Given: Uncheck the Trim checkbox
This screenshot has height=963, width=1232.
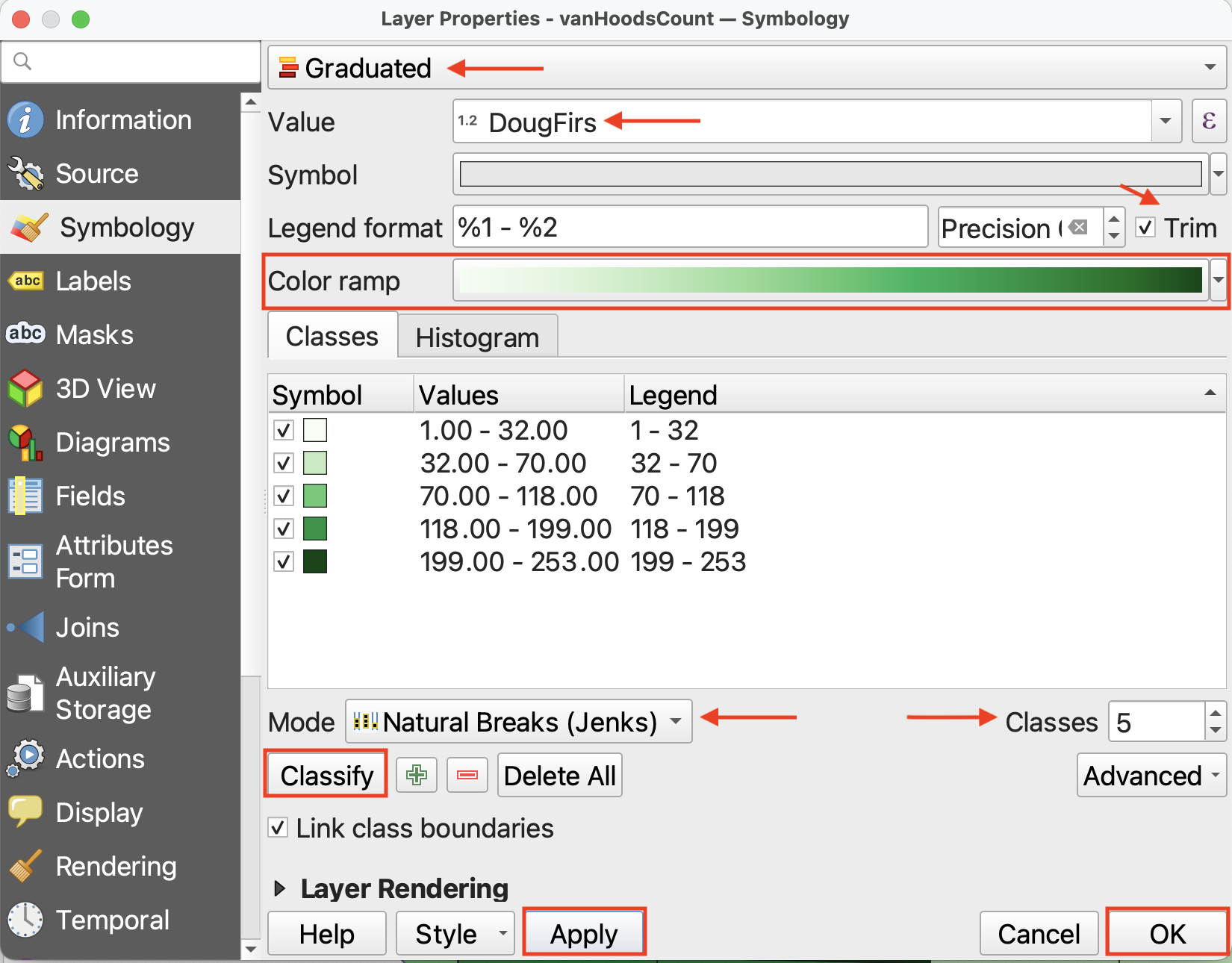Looking at the screenshot, I should point(1145,227).
